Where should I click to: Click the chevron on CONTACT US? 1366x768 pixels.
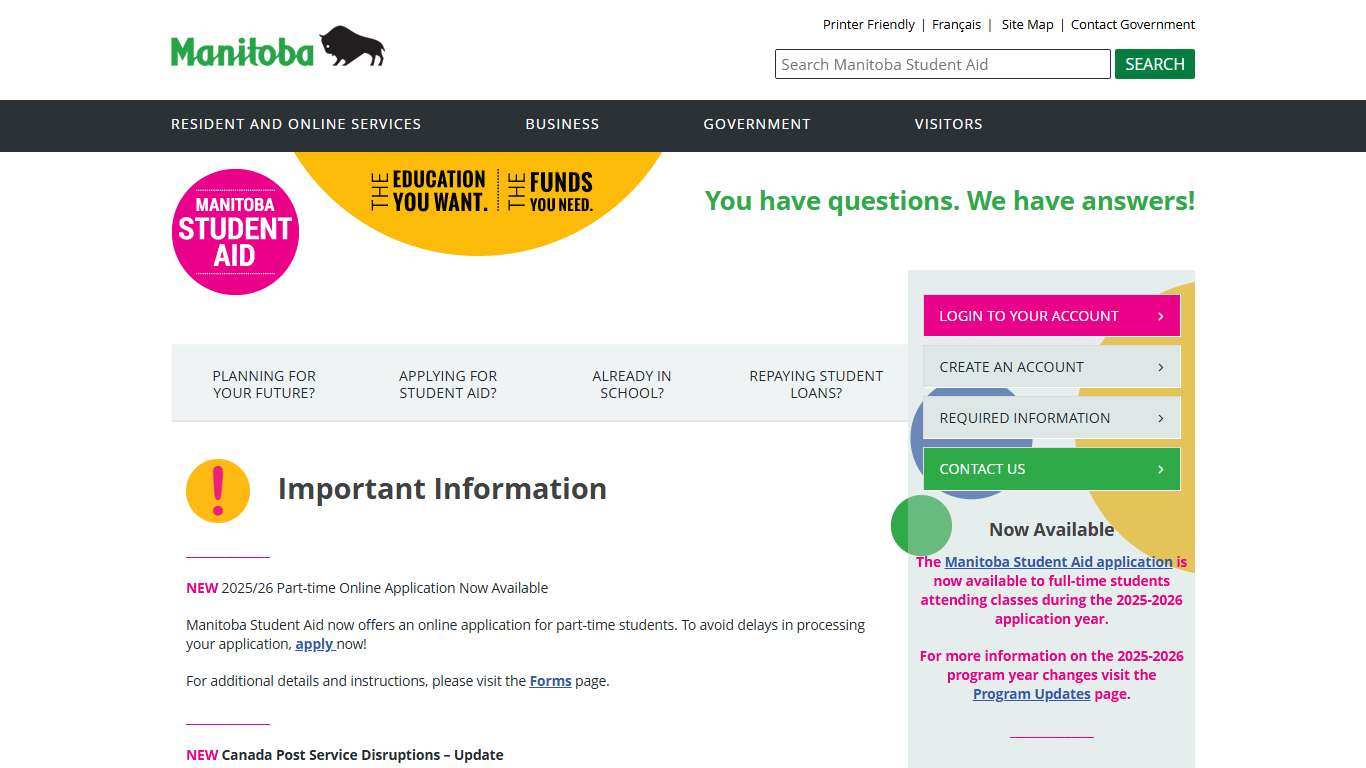click(1161, 468)
